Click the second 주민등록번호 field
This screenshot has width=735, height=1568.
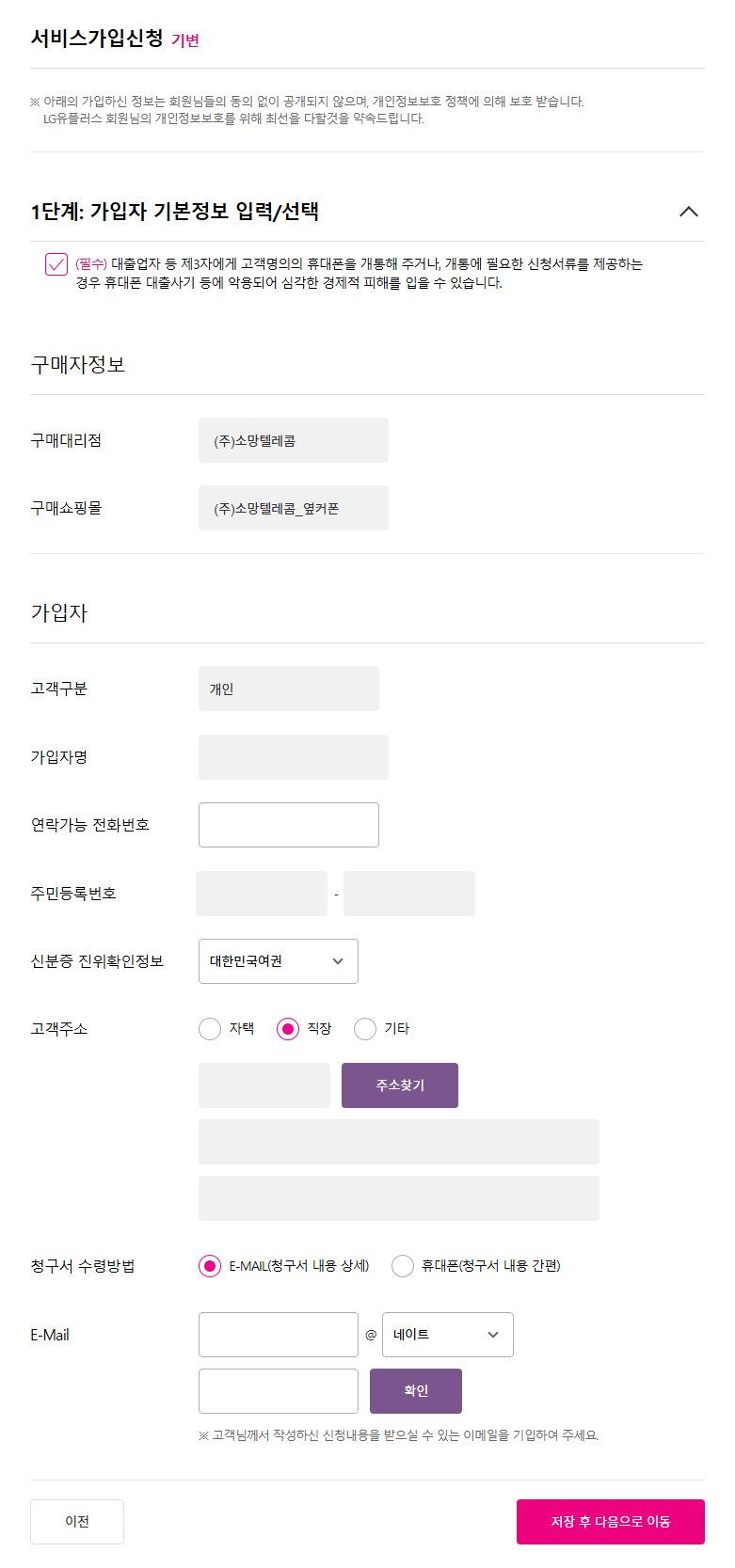[409, 894]
